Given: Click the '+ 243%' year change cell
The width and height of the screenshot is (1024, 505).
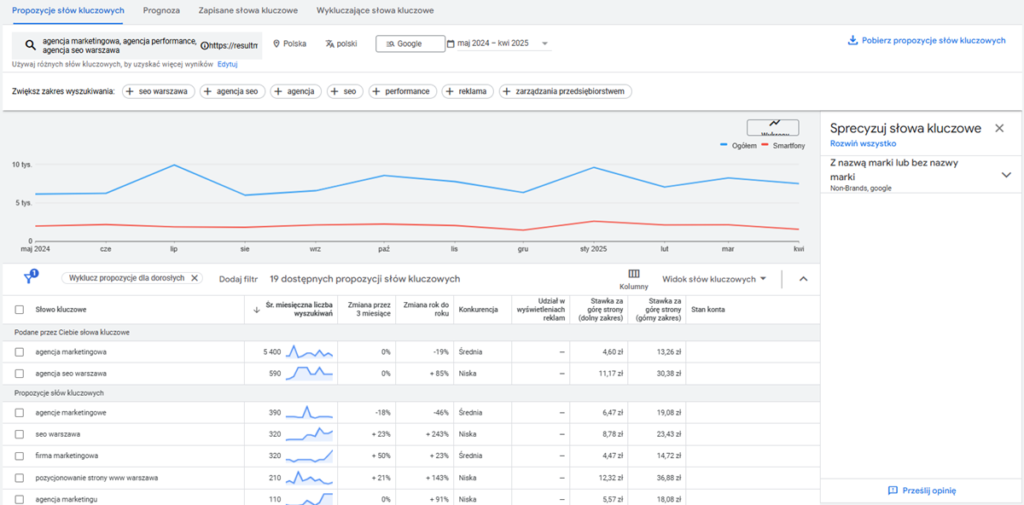Looking at the screenshot, I should [437, 434].
